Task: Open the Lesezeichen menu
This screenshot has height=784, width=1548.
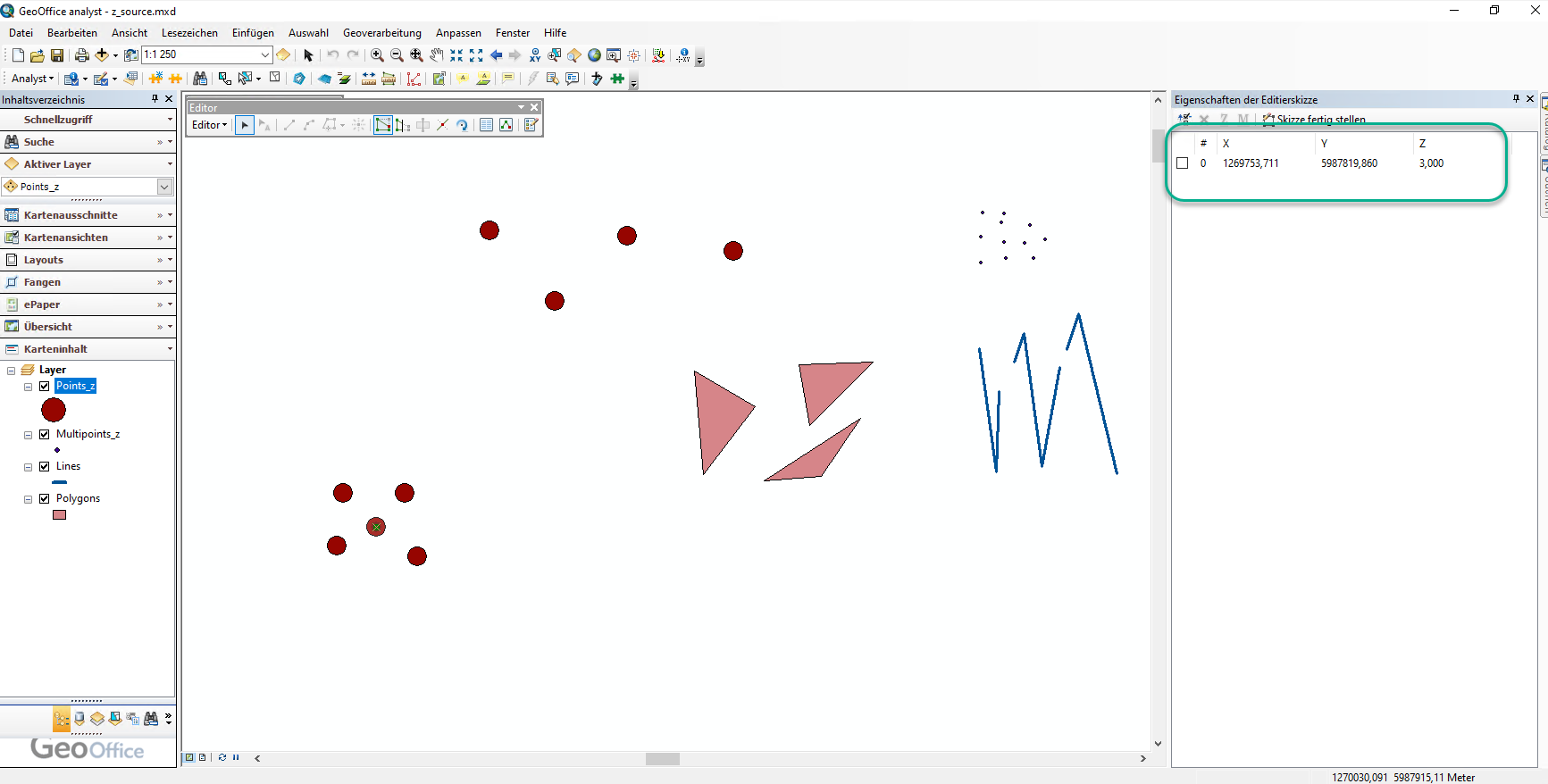Action: pos(189,33)
